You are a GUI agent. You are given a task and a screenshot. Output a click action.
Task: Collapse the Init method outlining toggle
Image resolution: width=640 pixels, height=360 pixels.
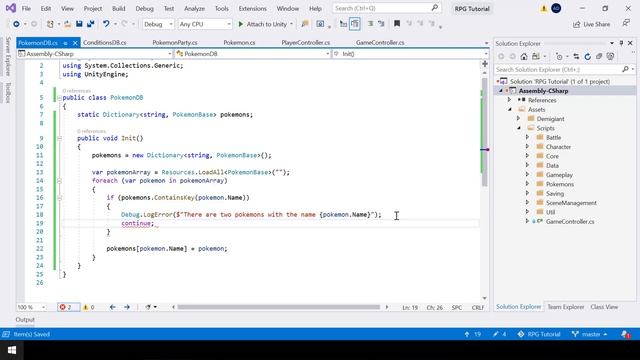pyautogui.click(x=60, y=138)
